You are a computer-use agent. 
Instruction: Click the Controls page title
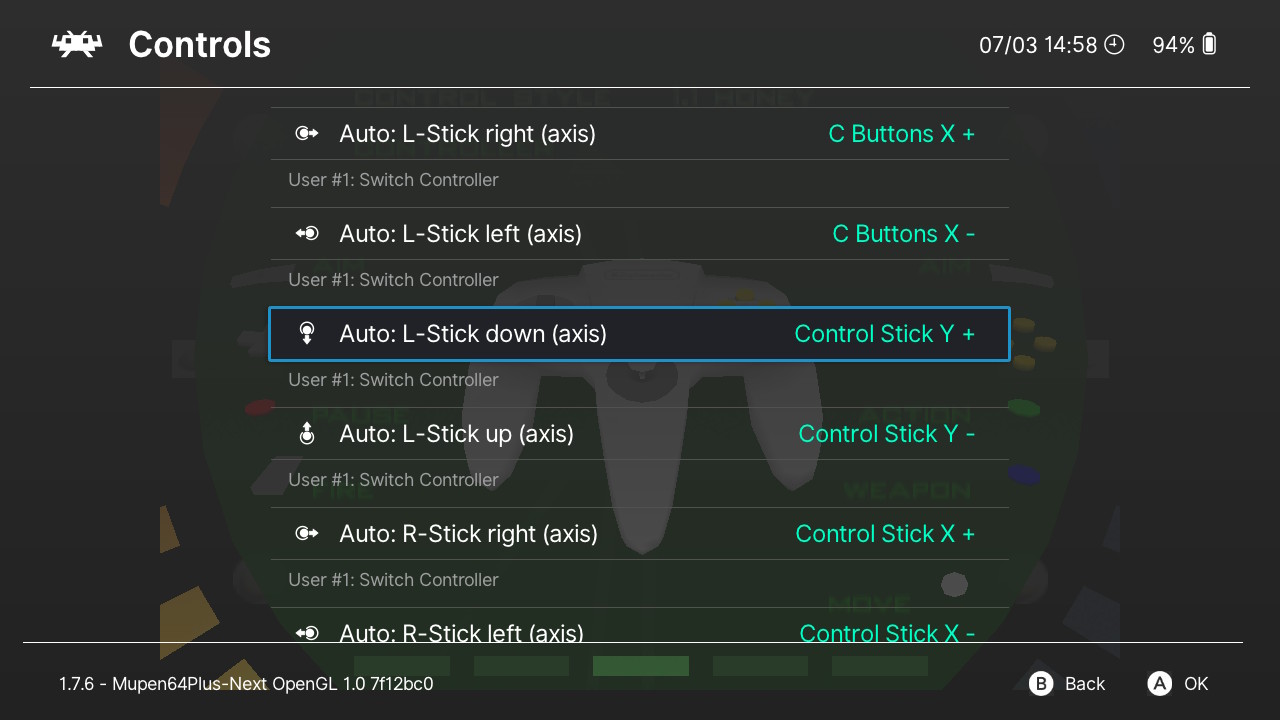[x=200, y=45]
